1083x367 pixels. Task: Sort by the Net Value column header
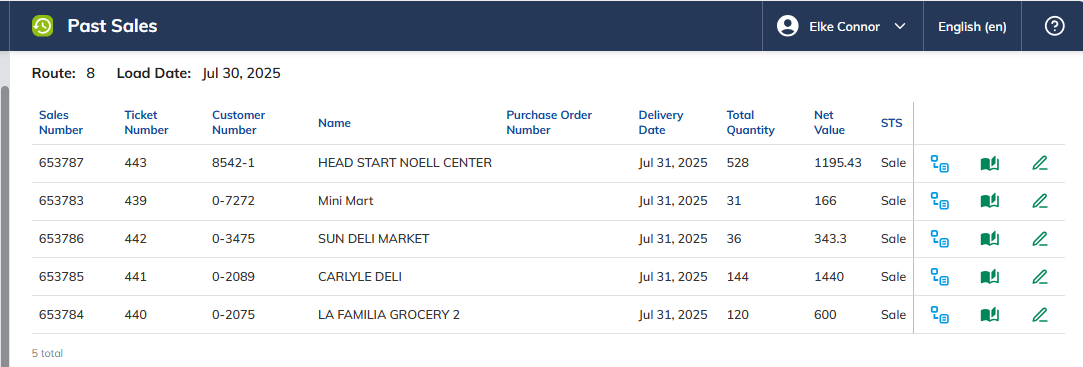[x=830, y=122]
